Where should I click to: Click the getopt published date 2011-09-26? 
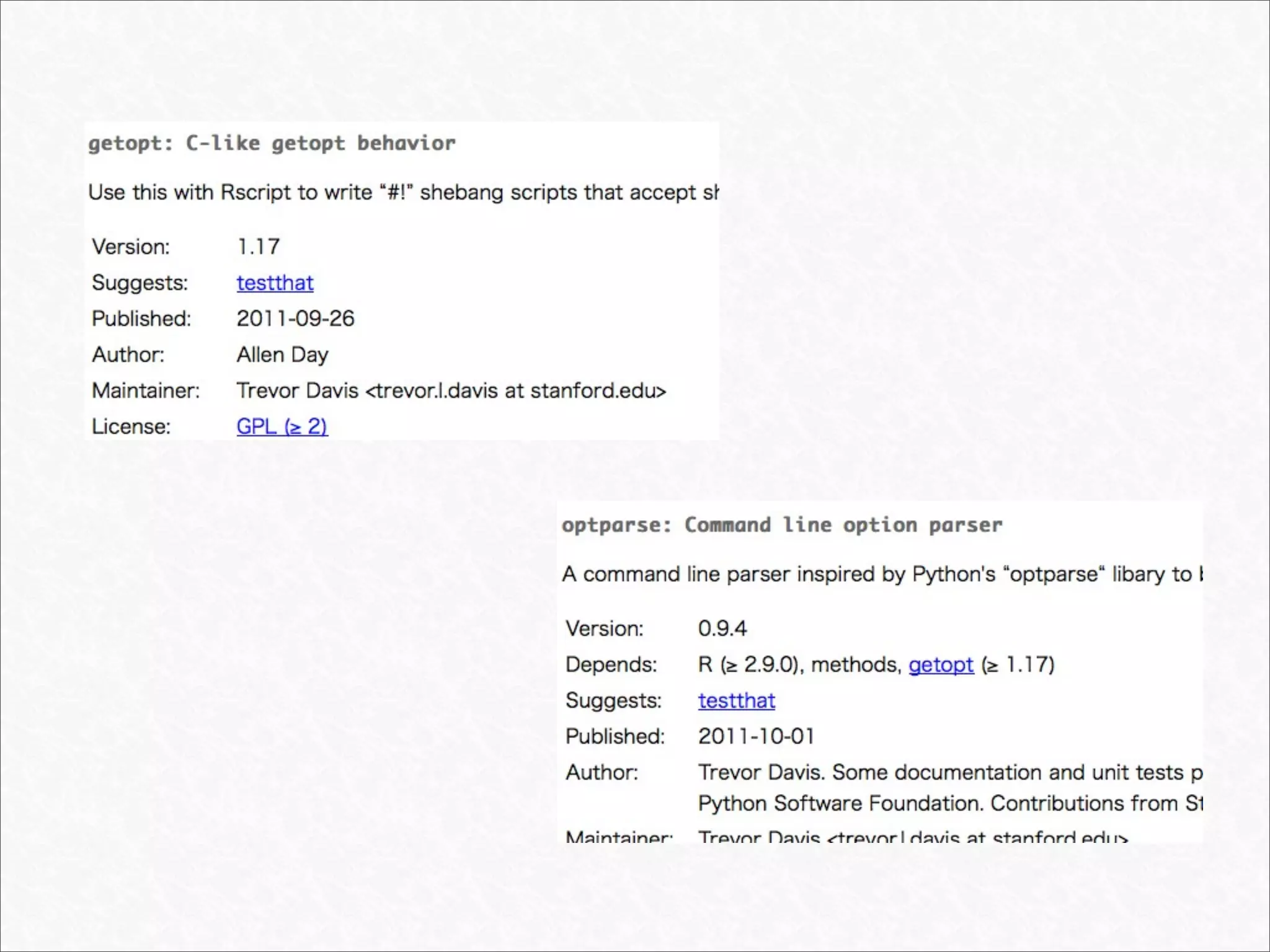point(295,319)
